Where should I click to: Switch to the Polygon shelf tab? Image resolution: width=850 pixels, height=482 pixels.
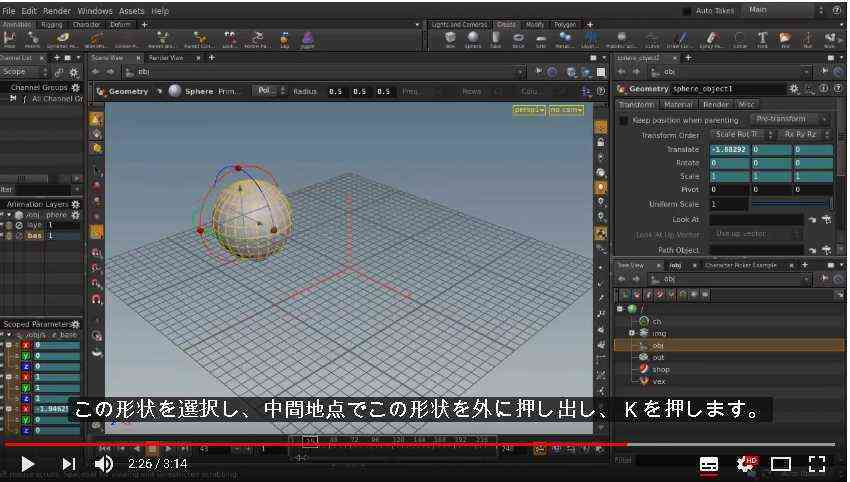coord(565,25)
